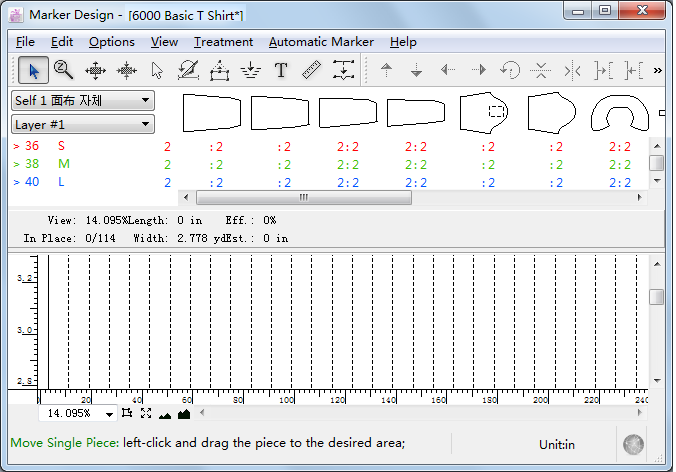
Task: Select the white arrow cursor tool
Action: [x=157, y=70]
